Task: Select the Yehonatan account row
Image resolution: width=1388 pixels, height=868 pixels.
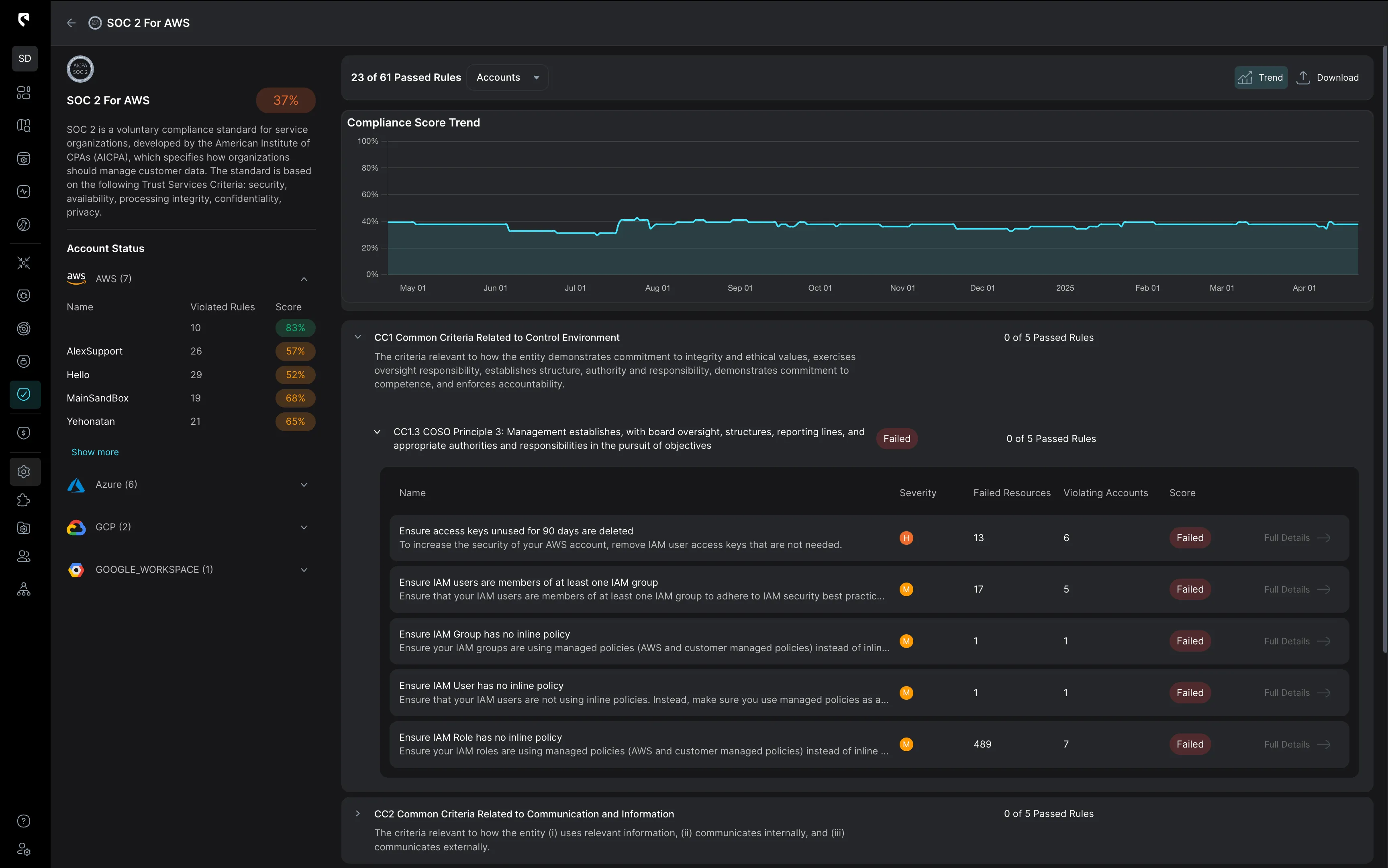Action: [191, 422]
